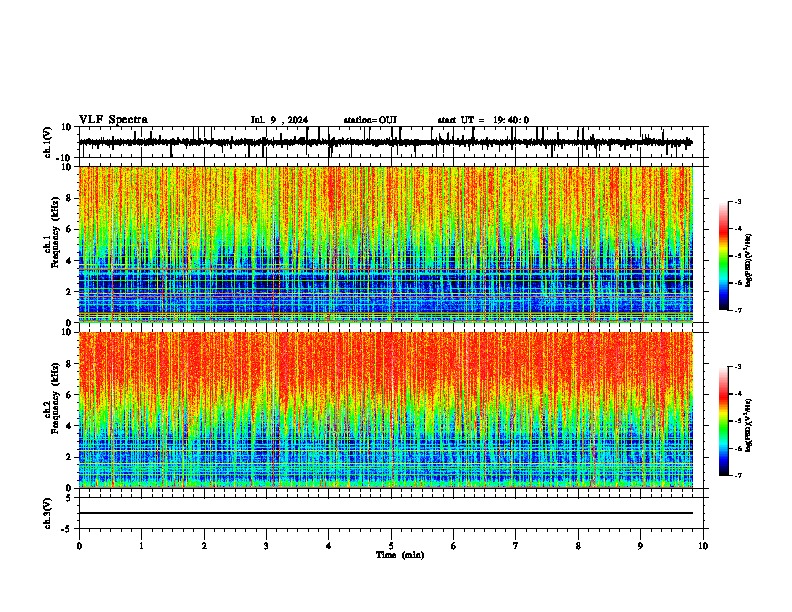Click the ch.1 spectrogram plot area

pos(386,244)
